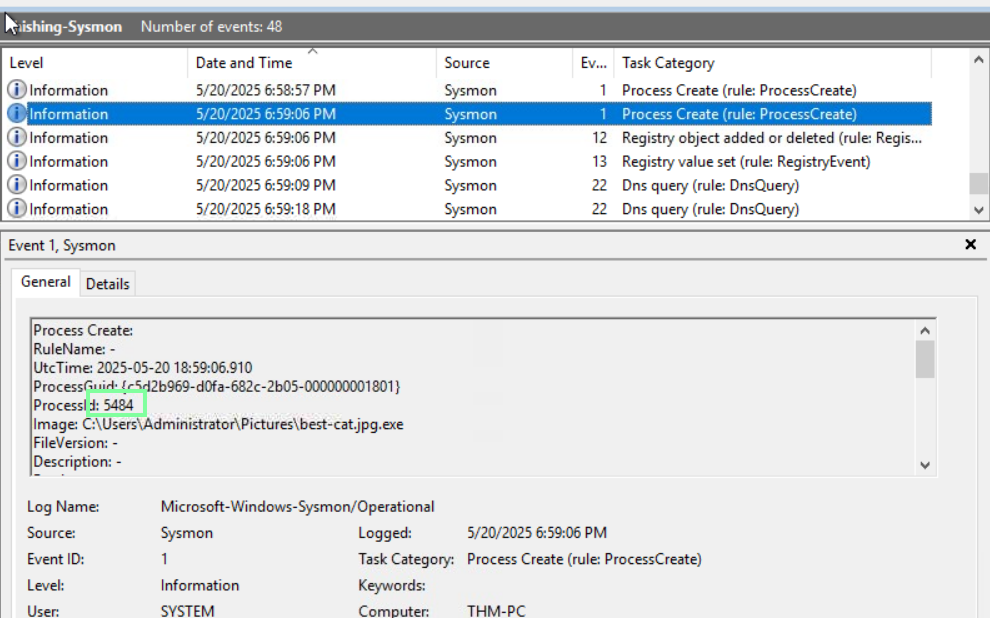Click the info icon of the Registry value set event
The width and height of the screenshot is (990, 618).
(x=17, y=162)
